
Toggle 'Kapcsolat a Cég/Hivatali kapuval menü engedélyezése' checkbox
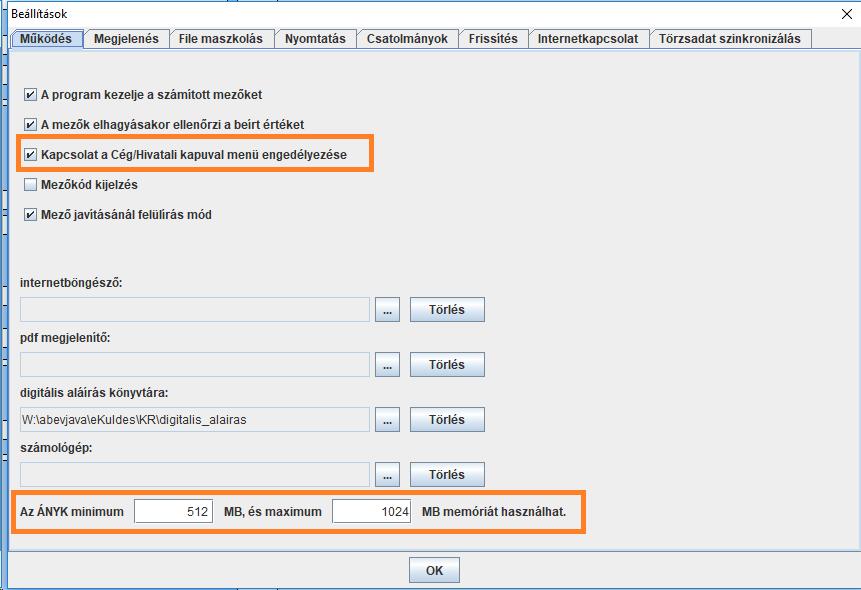(x=30, y=155)
